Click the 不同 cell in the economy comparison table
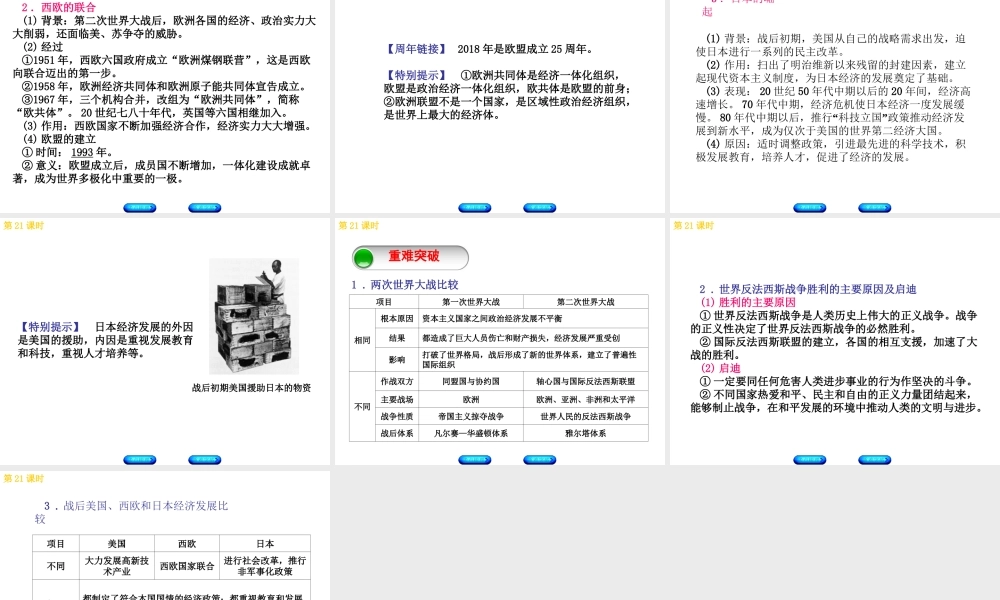The height and width of the screenshot is (600, 1000). click(56, 566)
